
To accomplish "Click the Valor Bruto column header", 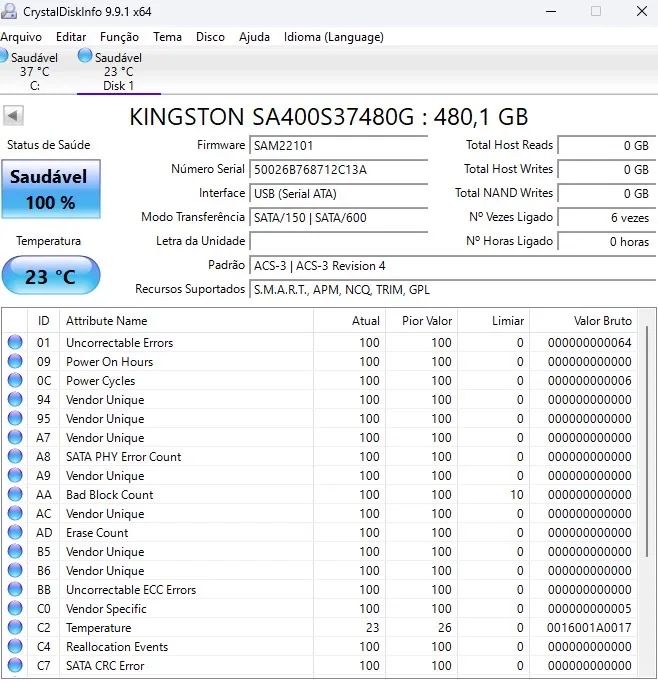I will point(583,321).
